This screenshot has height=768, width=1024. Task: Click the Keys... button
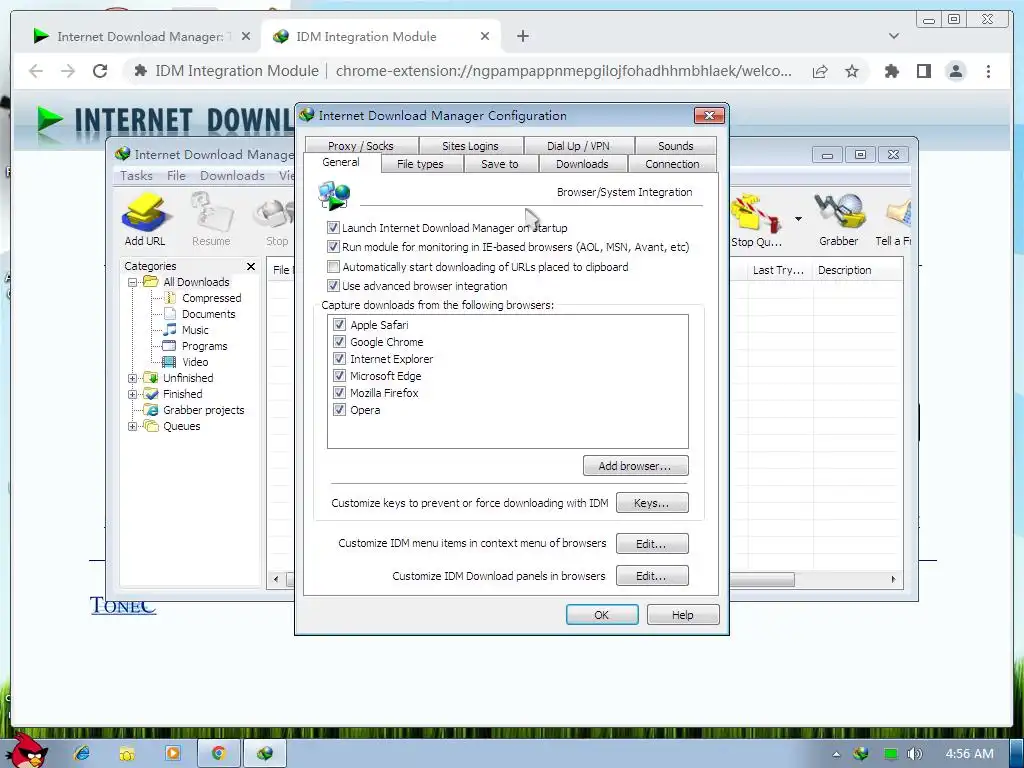click(x=652, y=503)
